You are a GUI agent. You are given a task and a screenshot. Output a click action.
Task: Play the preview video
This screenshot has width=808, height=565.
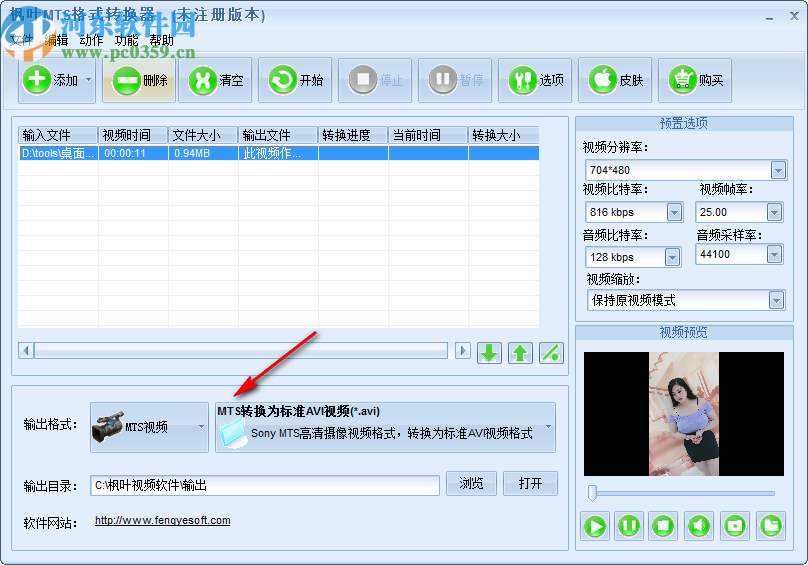coord(595,526)
